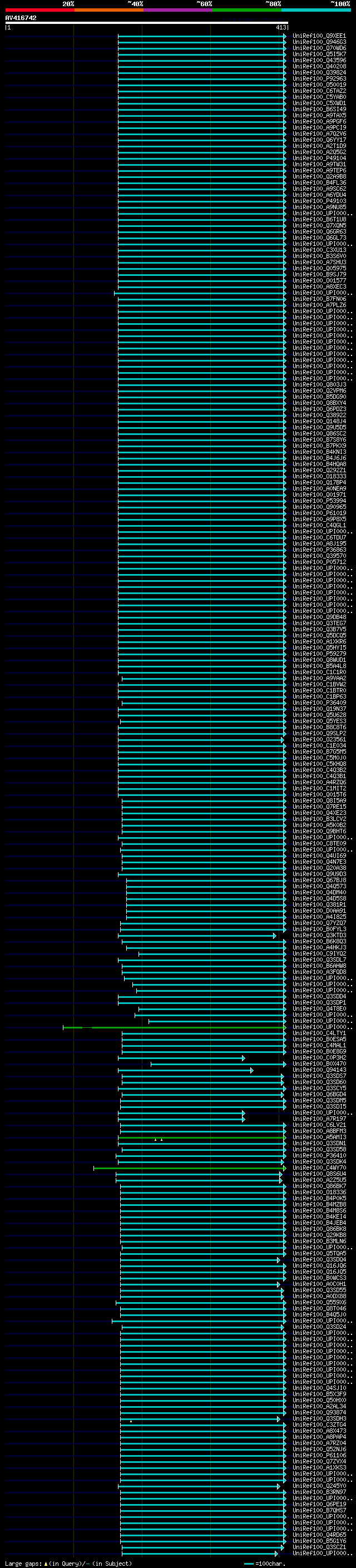Image resolution: width=356 pixels, height=1568 pixels.
Task: Select the AV416742 query name
Action: [21, 18]
